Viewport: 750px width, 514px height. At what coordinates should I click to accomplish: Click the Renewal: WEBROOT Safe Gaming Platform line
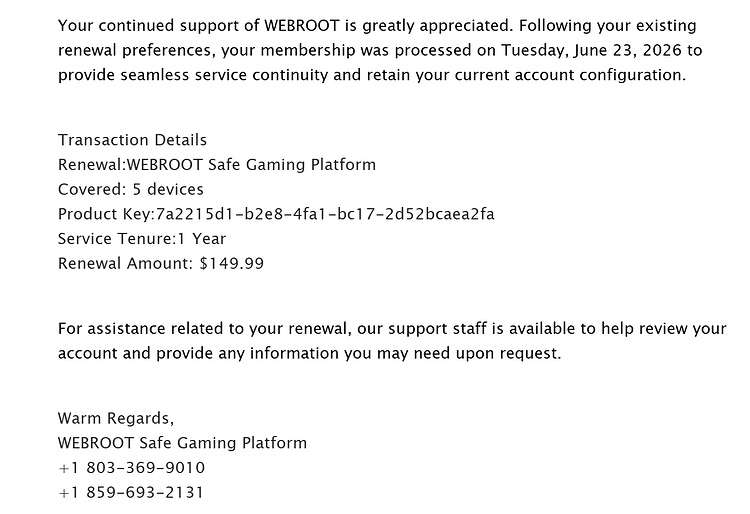tap(217, 165)
